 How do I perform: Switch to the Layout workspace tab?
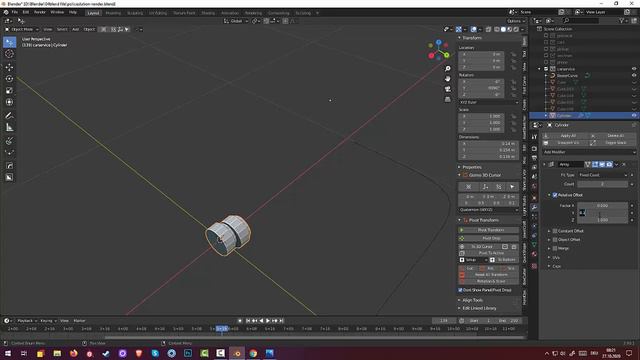[93, 13]
